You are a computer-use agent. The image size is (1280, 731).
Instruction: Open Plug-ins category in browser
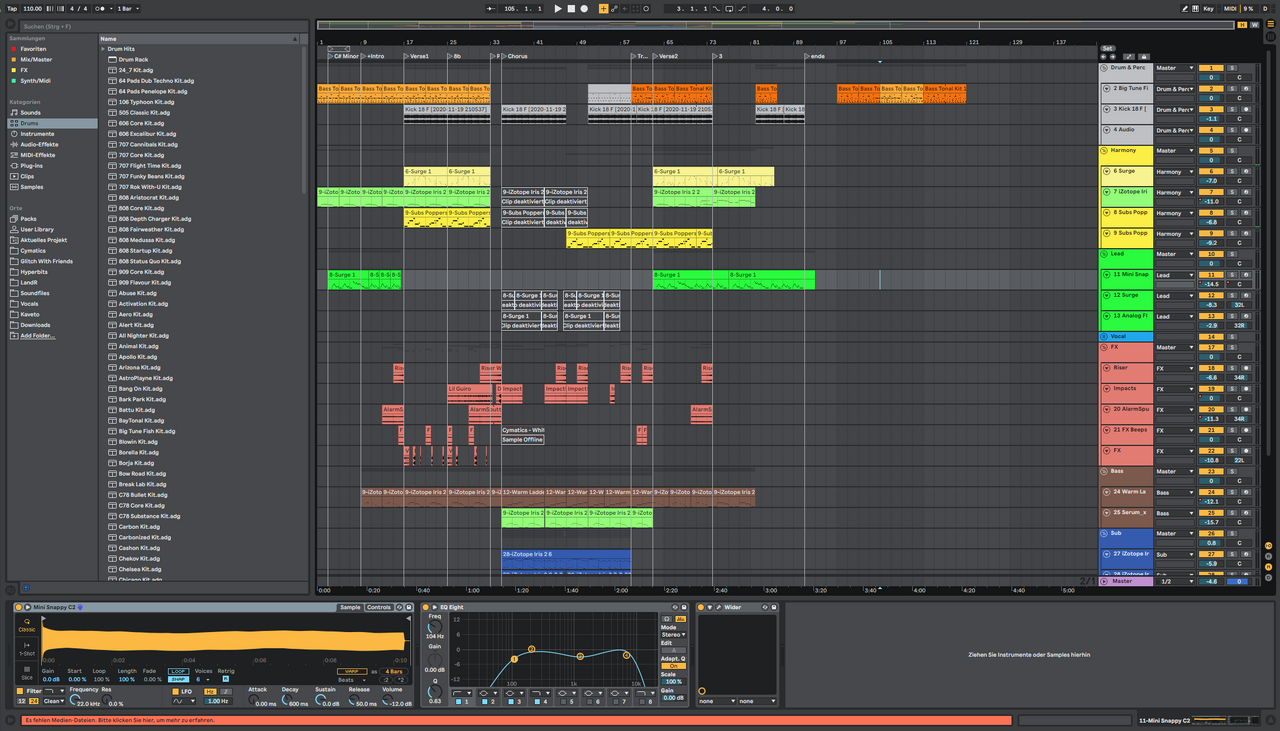click(31, 166)
